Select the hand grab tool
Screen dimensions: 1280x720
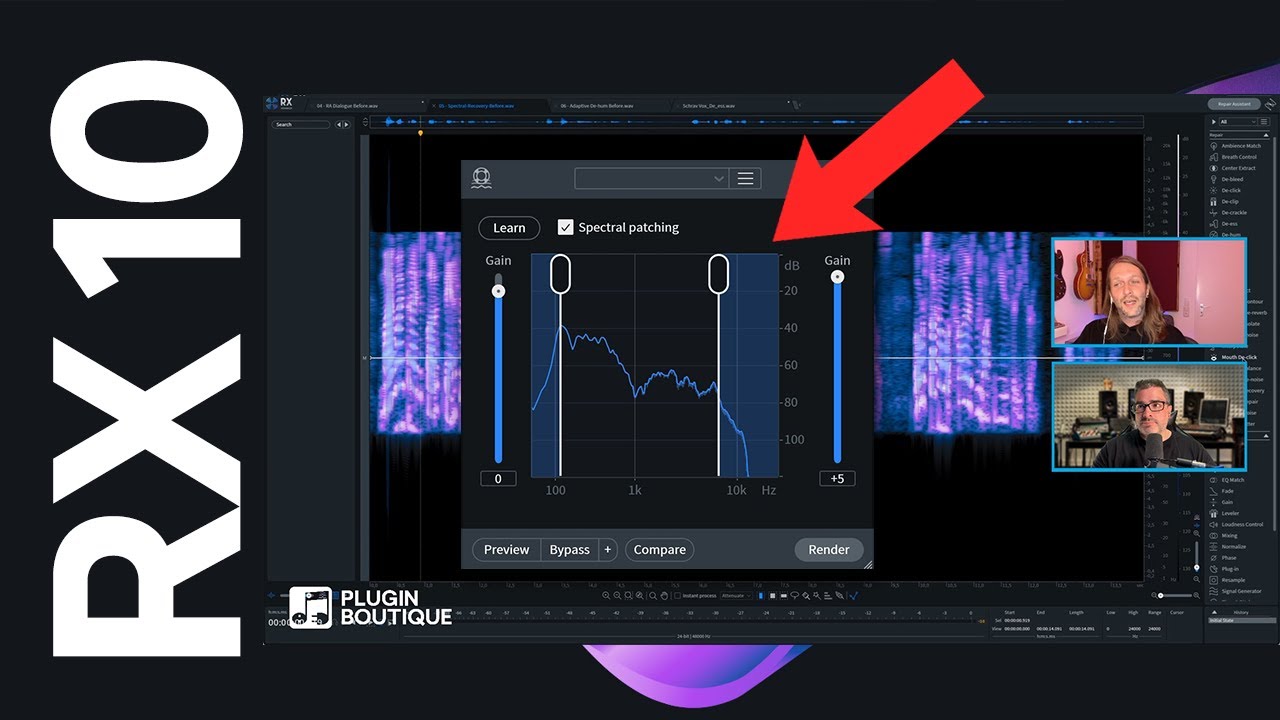(664, 596)
